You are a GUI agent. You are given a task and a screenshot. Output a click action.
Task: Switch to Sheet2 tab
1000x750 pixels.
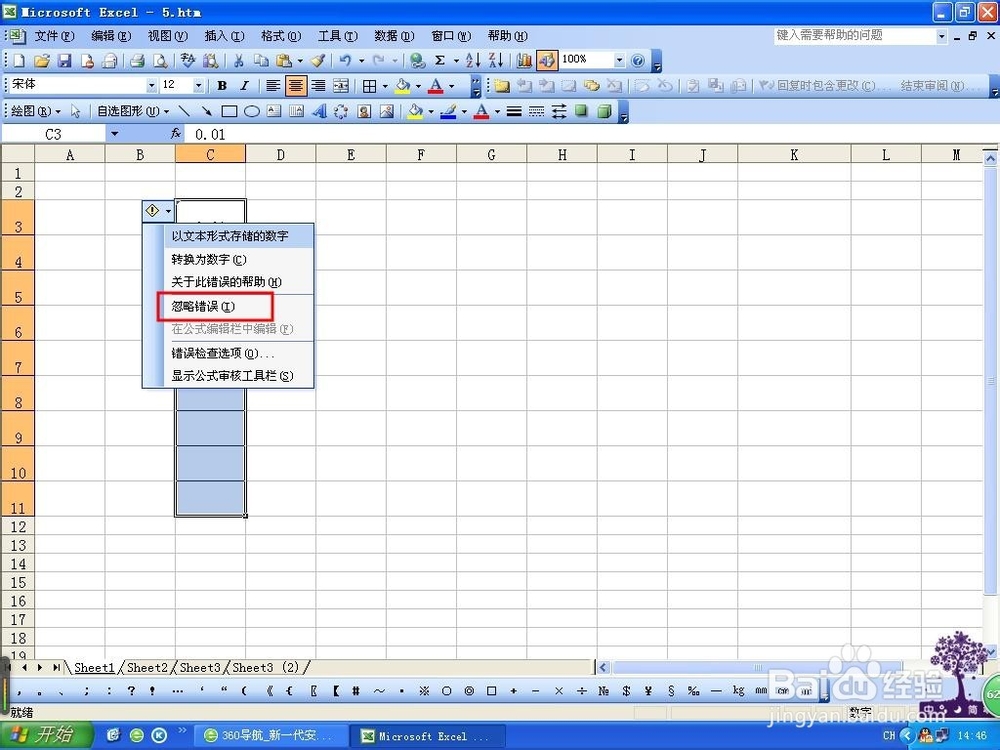pos(147,668)
